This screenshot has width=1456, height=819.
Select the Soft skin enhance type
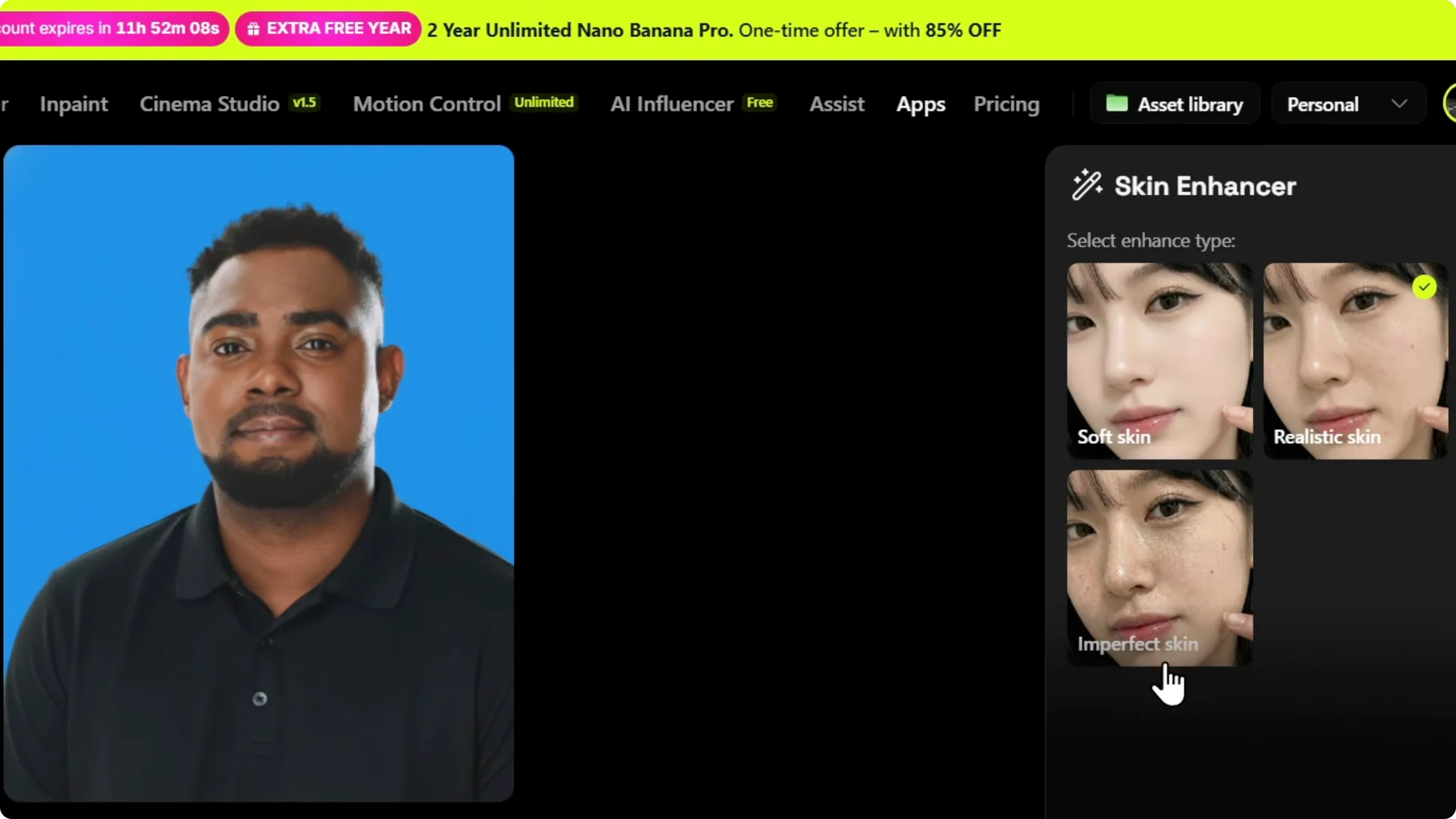[1159, 360]
